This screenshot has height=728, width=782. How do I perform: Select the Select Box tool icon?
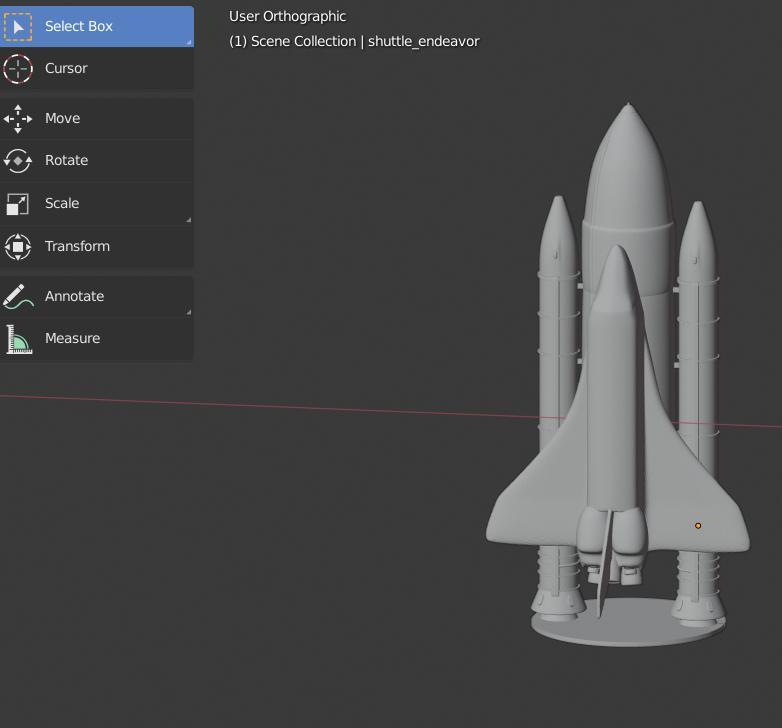pyautogui.click(x=18, y=26)
